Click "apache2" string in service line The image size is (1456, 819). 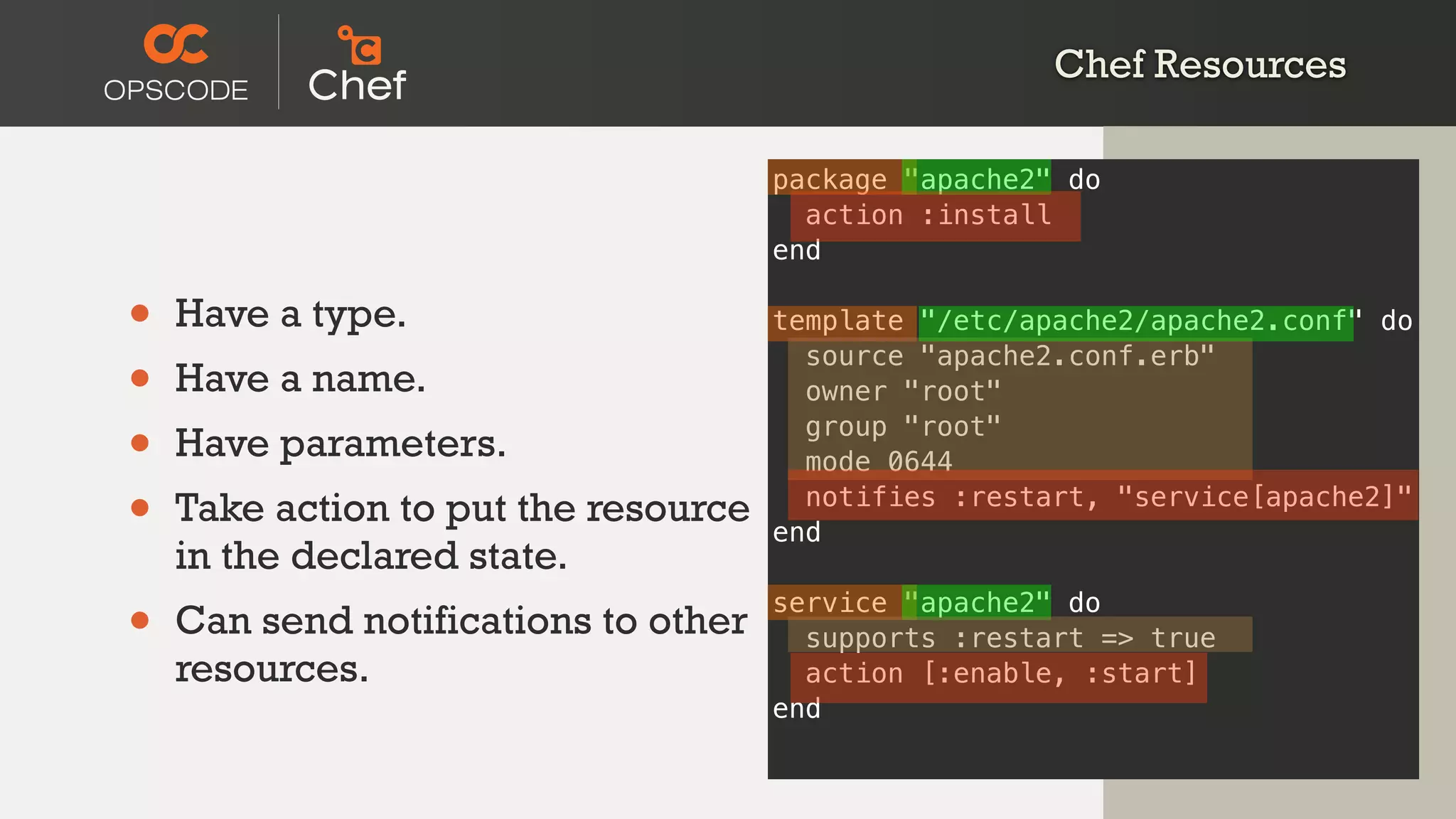pos(977,603)
